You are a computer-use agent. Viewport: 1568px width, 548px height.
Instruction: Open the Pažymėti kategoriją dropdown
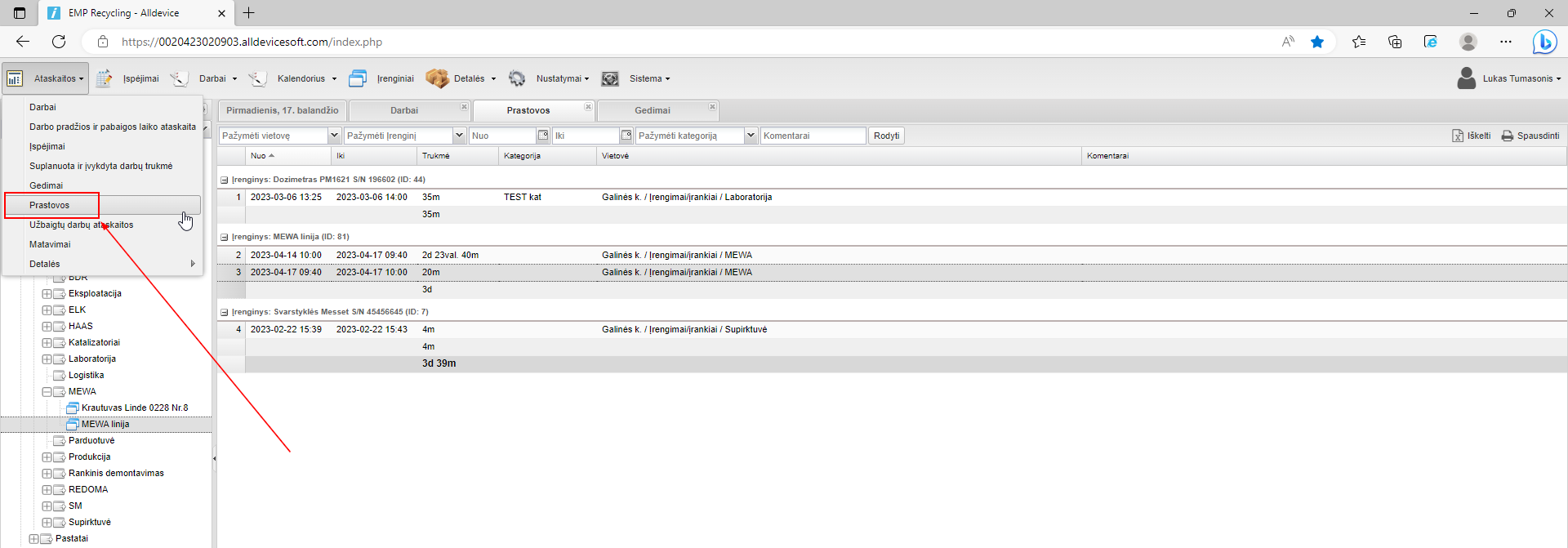(x=751, y=136)
